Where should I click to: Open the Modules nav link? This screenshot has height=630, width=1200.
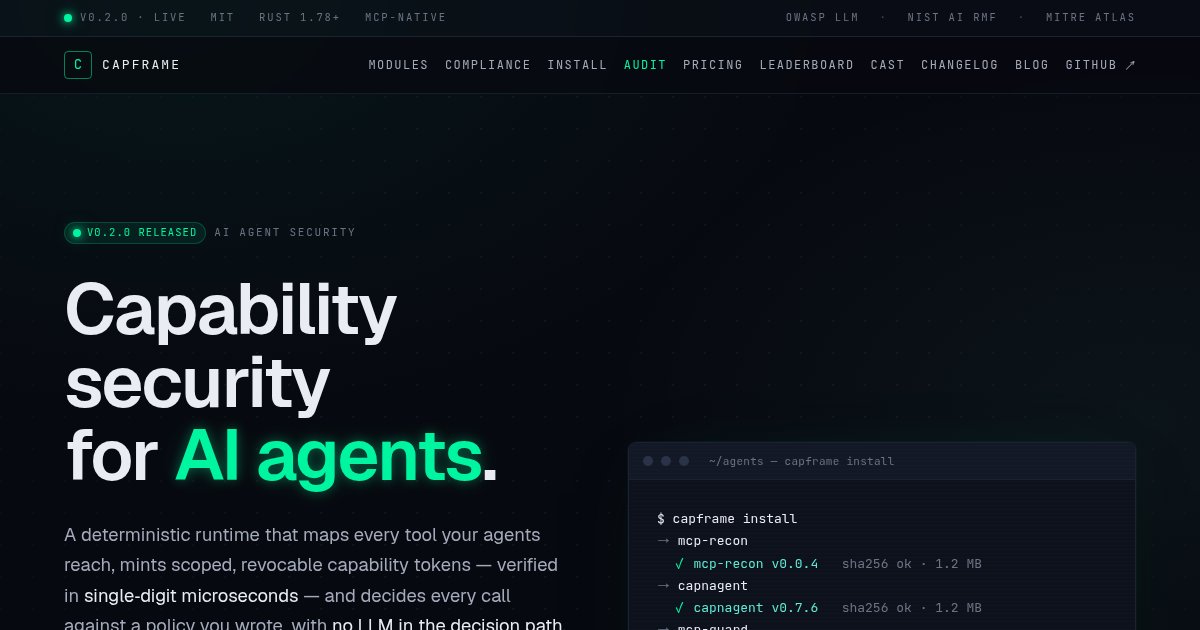point(398,65)
